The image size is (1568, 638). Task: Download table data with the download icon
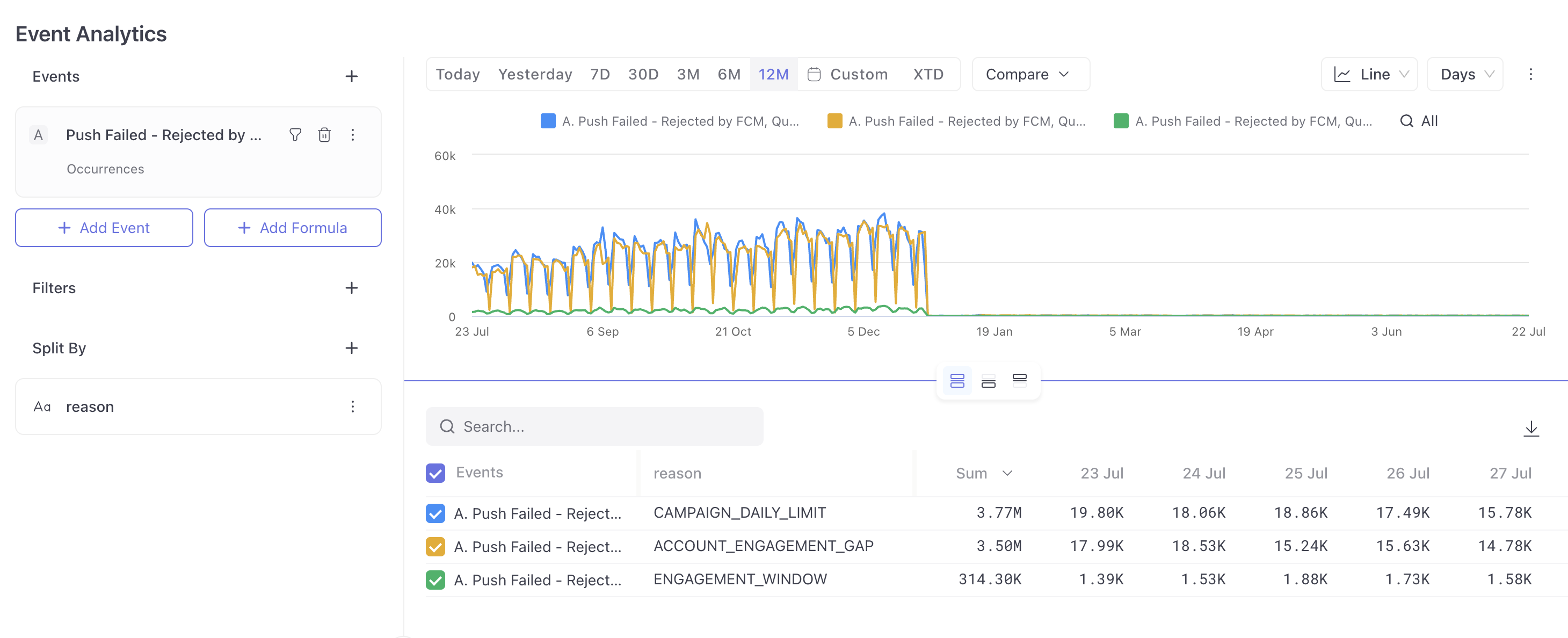(1531, 429)
